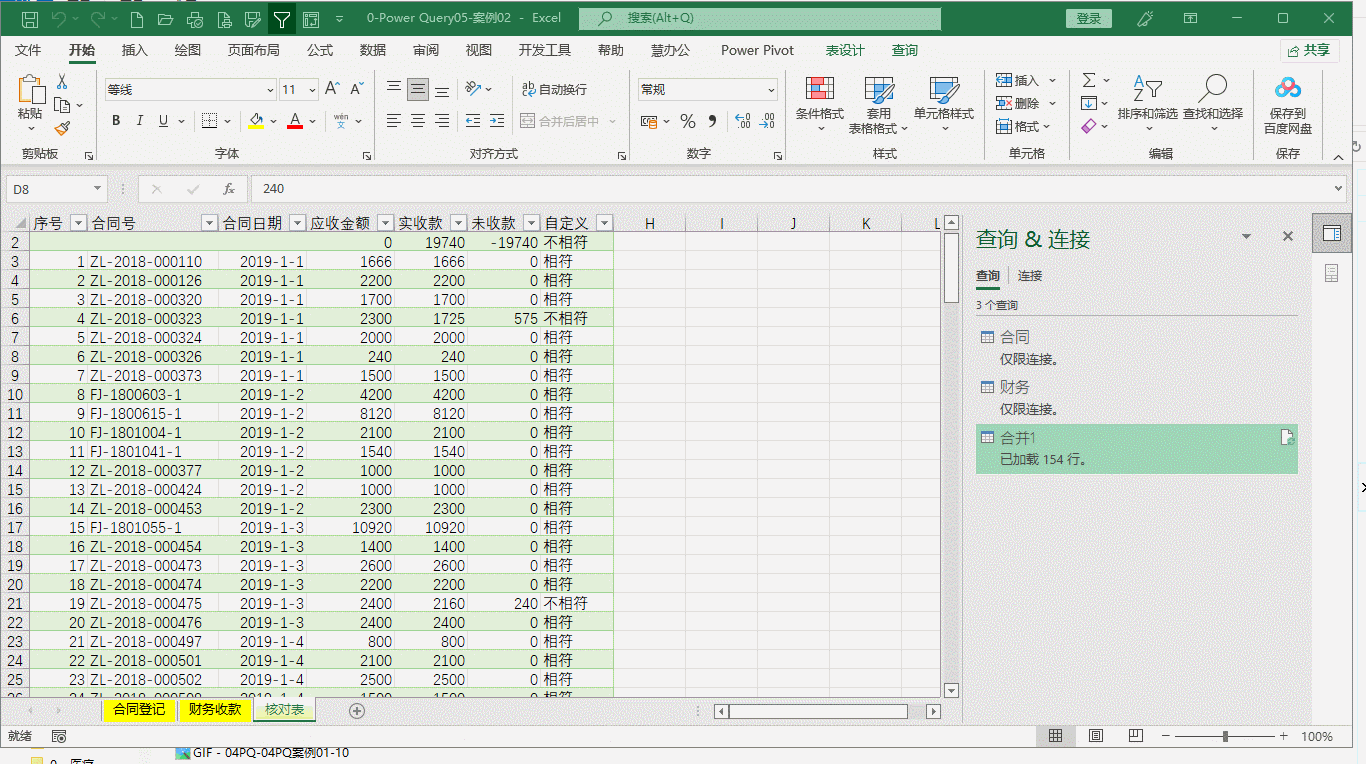The image size is (1366, 764).
Task: Click the formula bar showing 240
Action: click(798, 188)
